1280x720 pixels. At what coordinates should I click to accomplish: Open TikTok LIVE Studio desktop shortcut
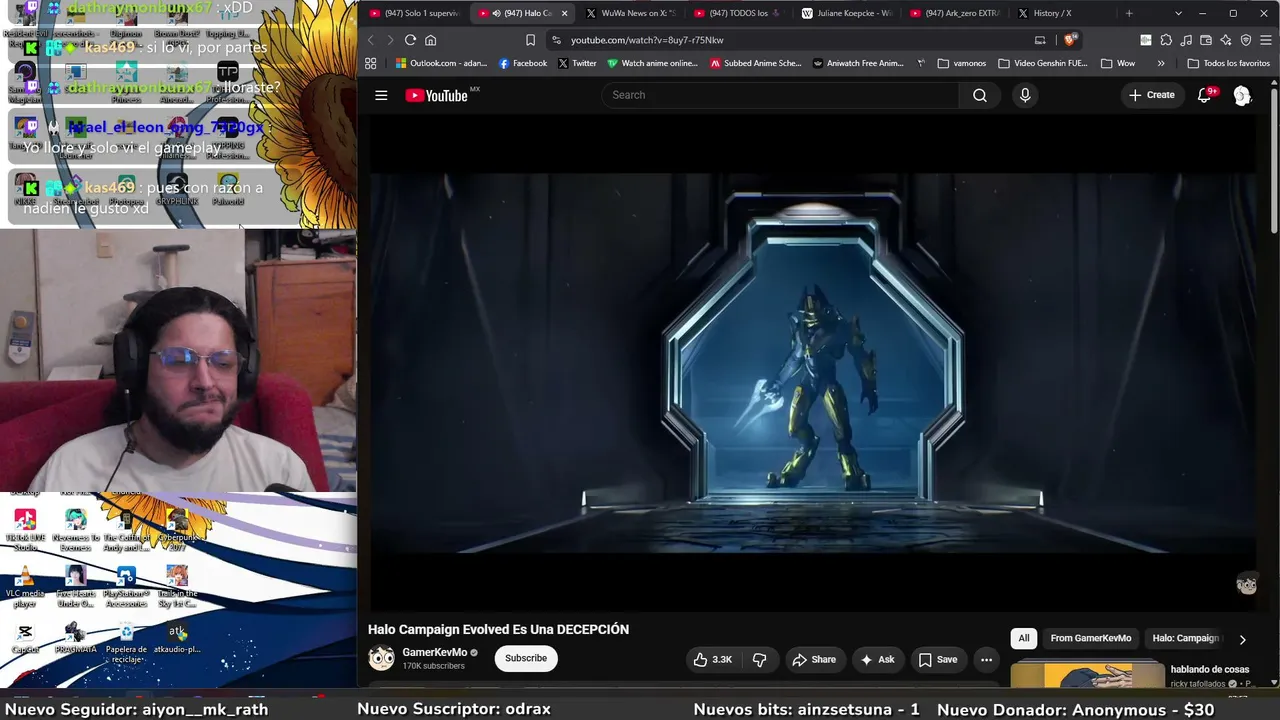[x=25, y=530]
